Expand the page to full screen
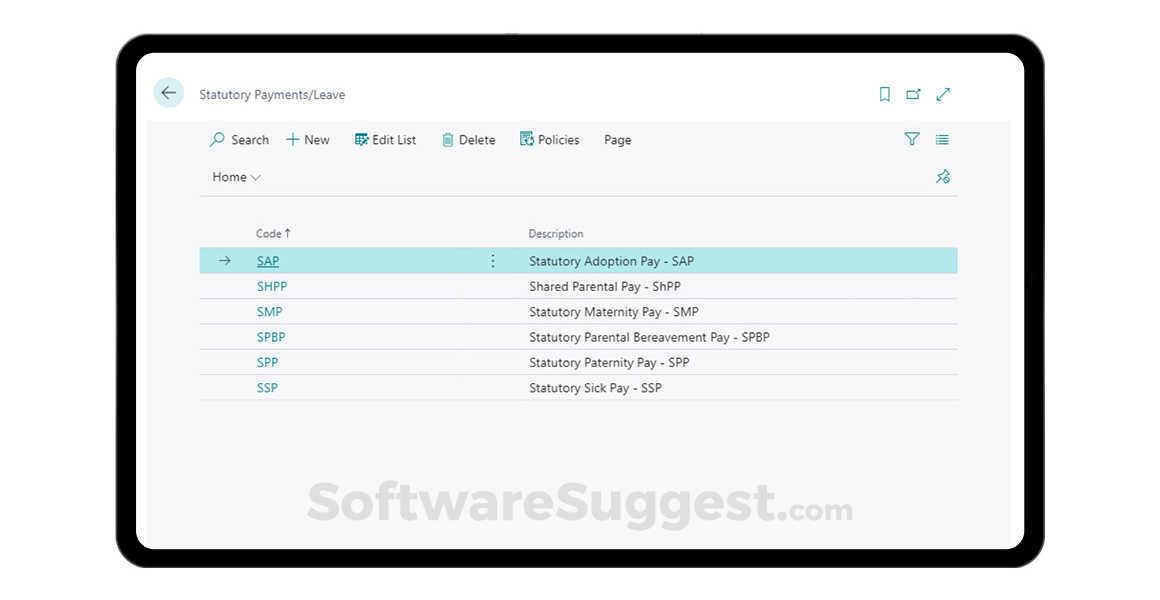 [943, 94]
